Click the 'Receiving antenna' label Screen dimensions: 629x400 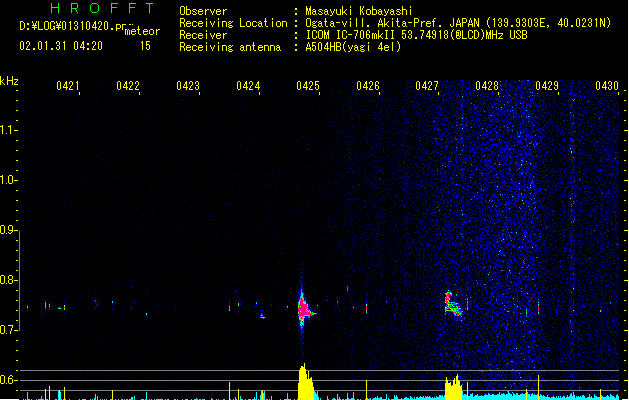click(x=230, y=47)
